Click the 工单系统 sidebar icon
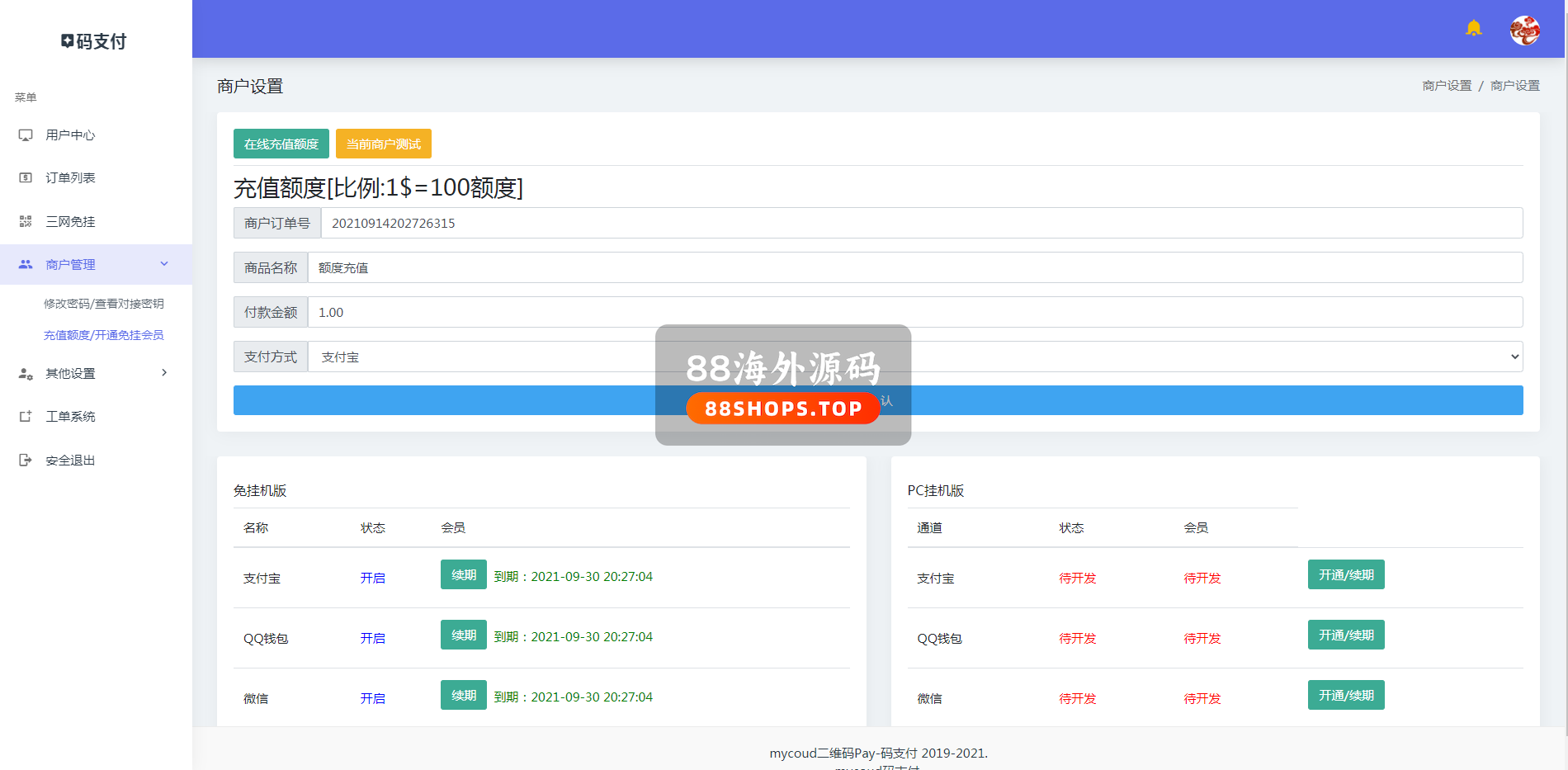1568x770 pixels. [x=26, y=417]
